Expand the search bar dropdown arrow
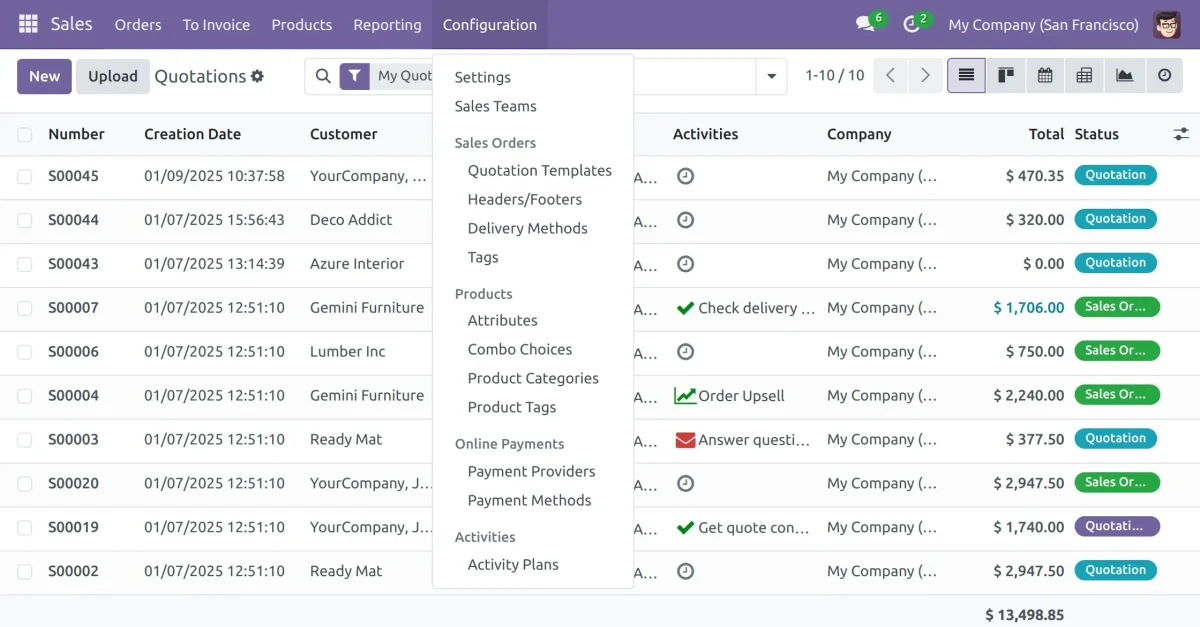The image size is (1200, 627). (x=770, y=75)
